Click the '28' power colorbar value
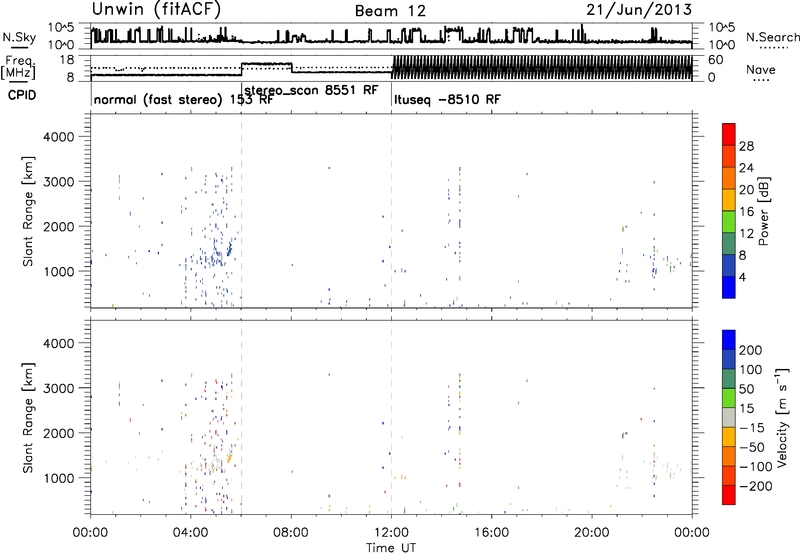This screenshot has width=800, height=554. (x=746, y=146)
